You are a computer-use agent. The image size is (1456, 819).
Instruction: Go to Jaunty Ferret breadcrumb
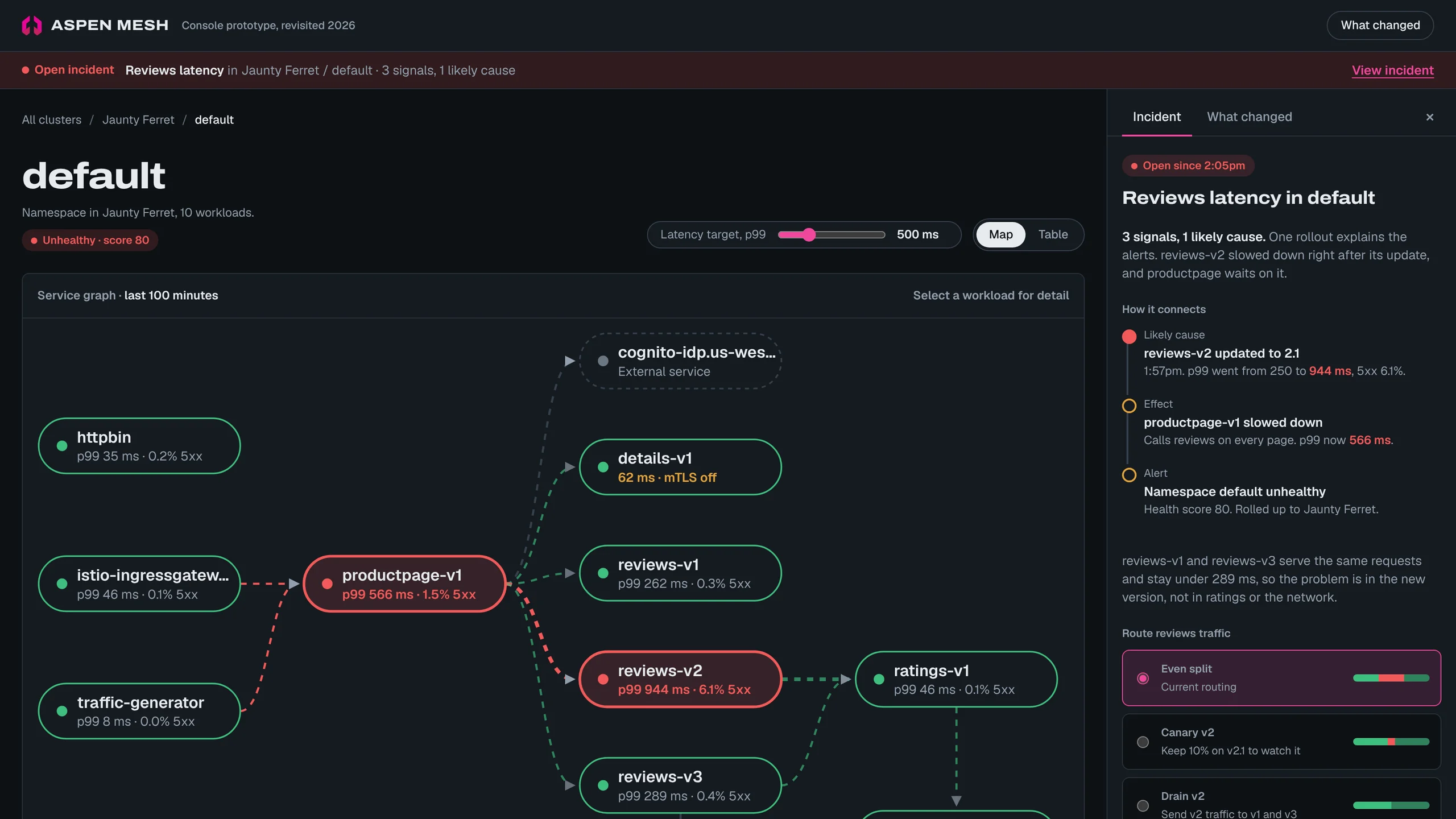pos(138,119)
